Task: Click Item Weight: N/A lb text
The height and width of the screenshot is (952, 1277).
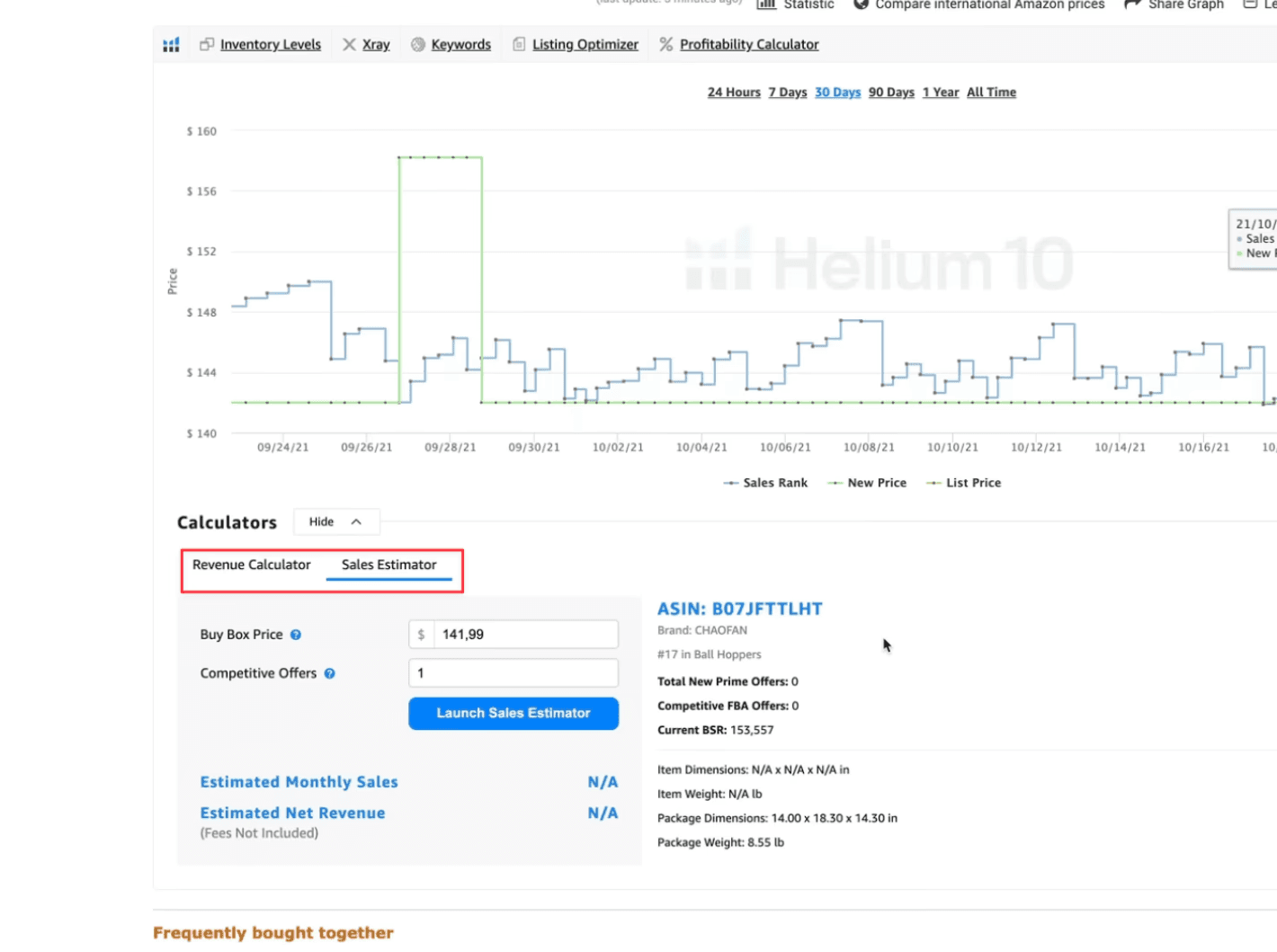Action: [x=710, y=794]
